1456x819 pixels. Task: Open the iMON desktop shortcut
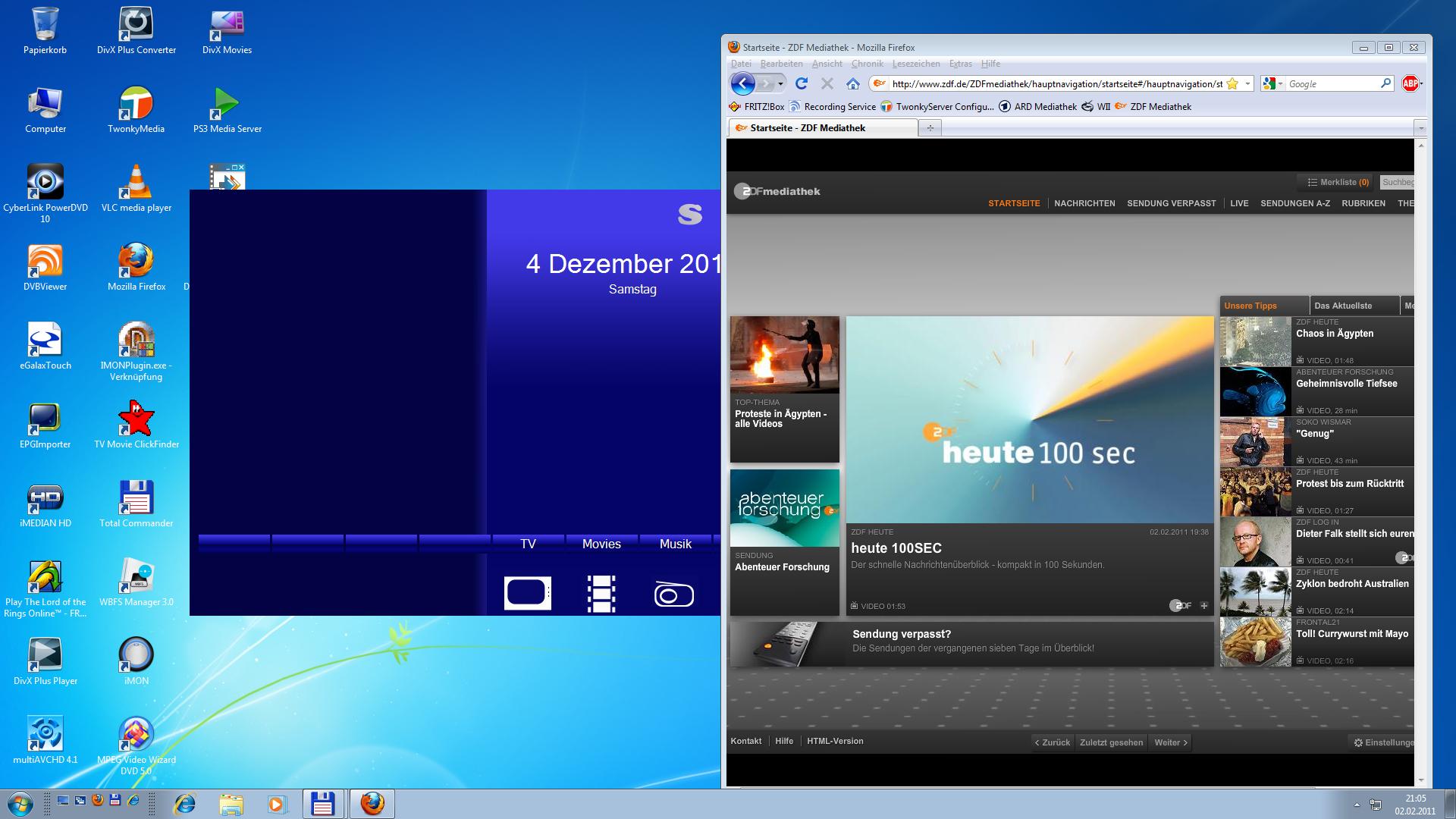pos(136,662)
